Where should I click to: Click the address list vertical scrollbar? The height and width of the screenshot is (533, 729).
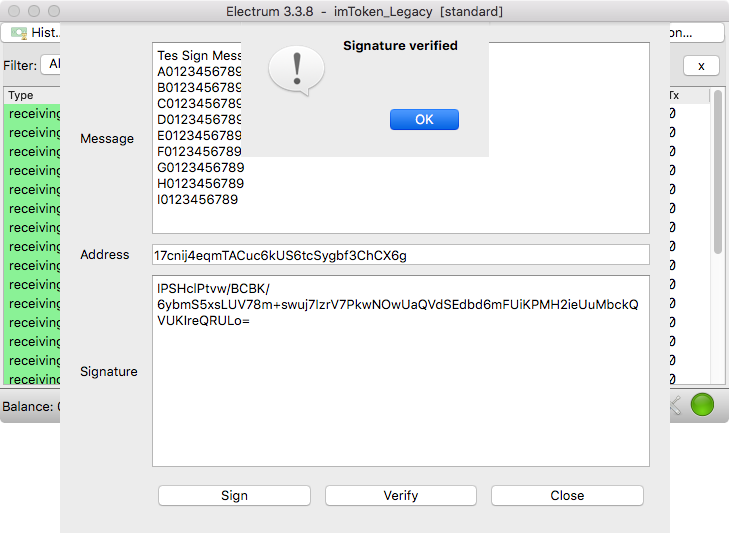pyautogui.click(x=717, y=172)
